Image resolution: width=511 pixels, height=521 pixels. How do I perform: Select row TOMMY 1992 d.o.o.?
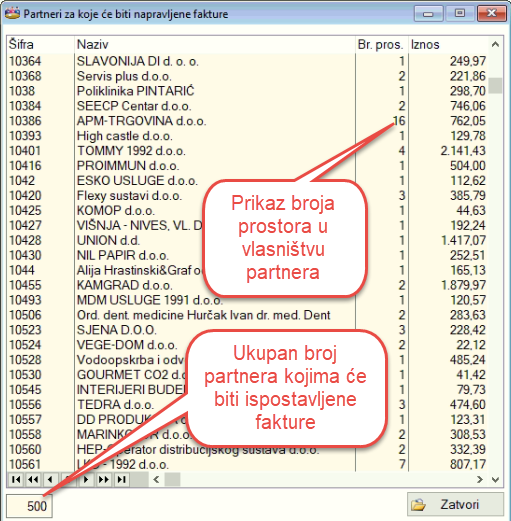(x=247, y=151)
